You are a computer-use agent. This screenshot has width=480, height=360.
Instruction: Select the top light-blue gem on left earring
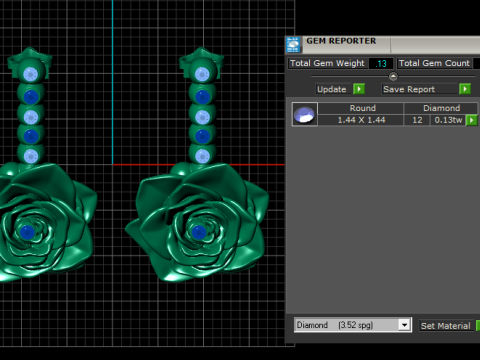click(x=31, y=74)
